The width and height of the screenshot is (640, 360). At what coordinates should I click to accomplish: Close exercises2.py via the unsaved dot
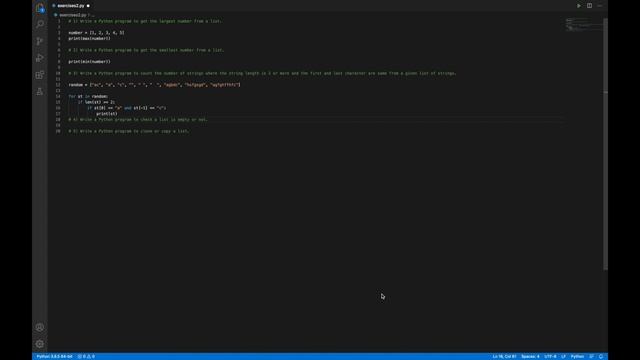[x=88, y=6]
